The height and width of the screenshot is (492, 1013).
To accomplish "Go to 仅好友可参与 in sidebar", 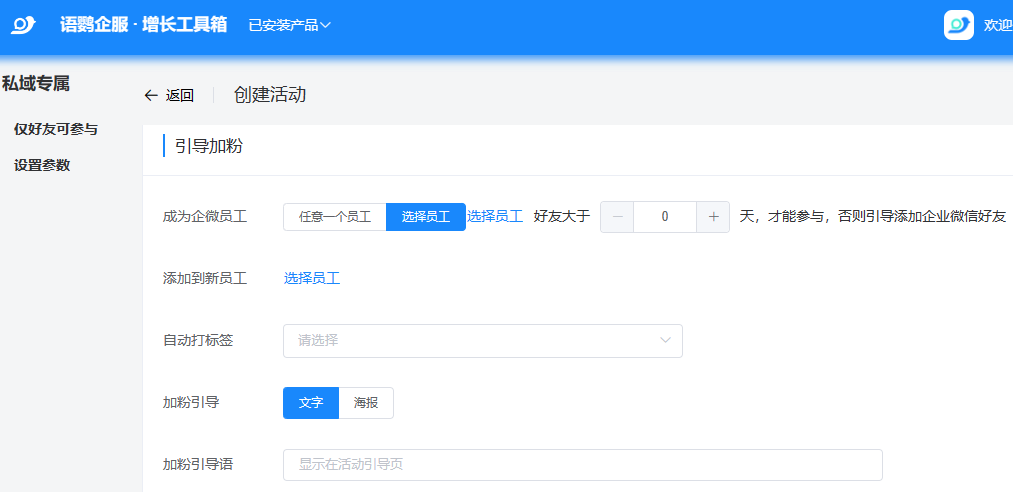I will click(x=56, y=129).
